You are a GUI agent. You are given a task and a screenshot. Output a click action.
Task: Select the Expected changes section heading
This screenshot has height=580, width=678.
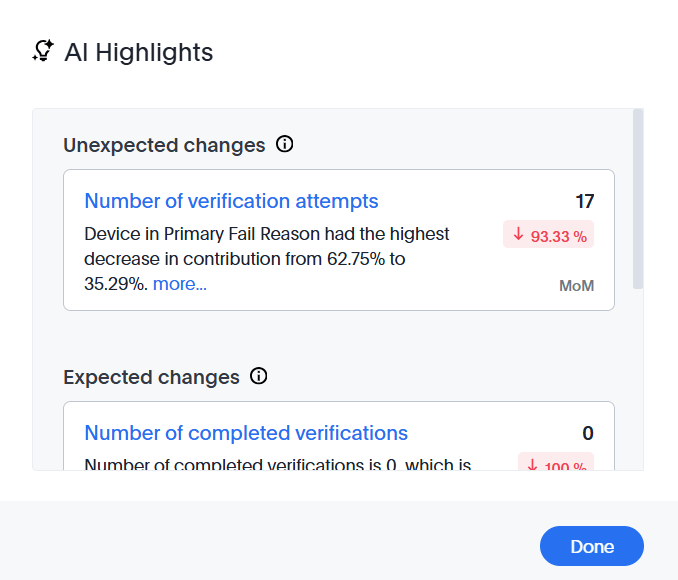coord(151,377)
